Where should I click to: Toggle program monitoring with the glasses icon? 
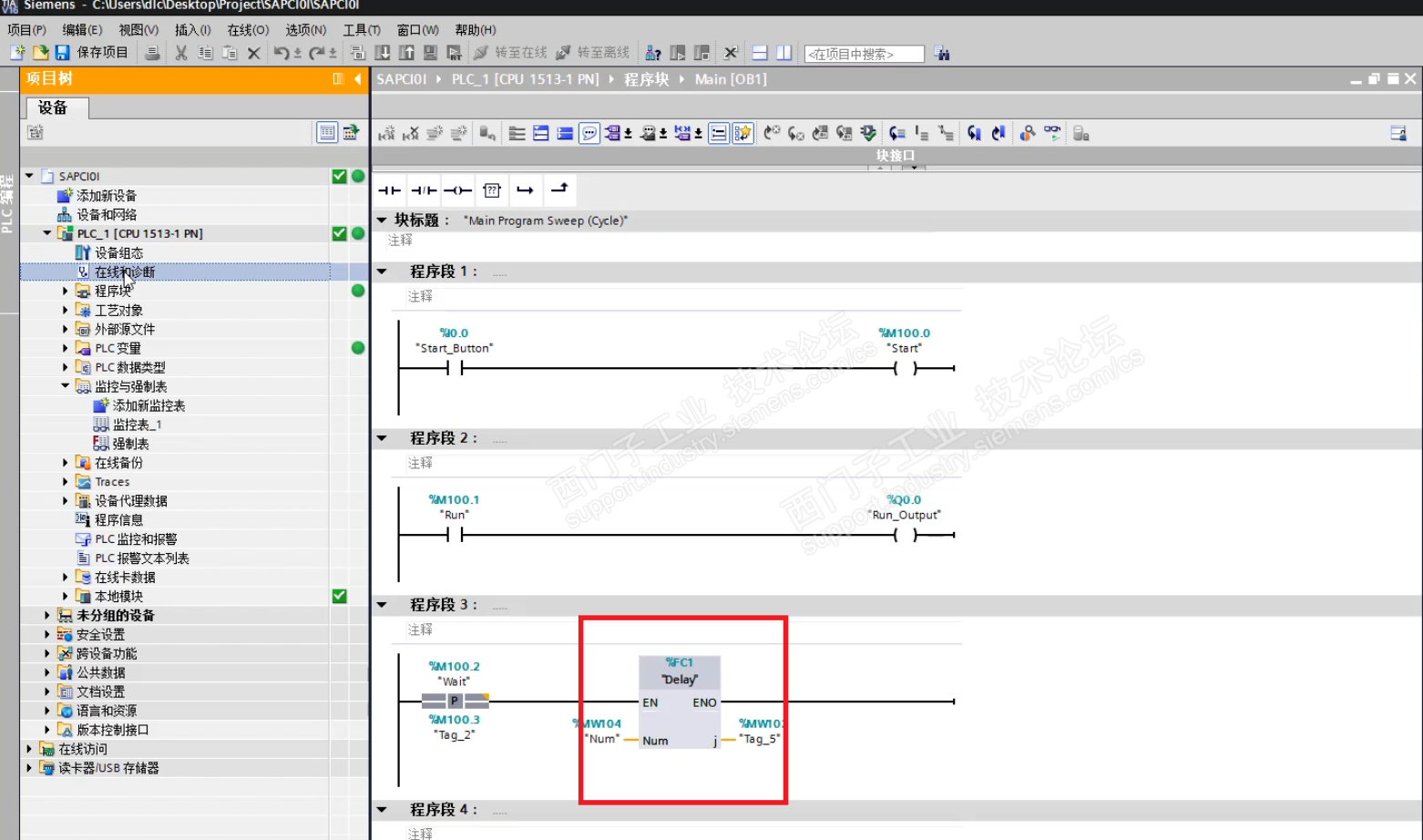pyautogui.click(x=1052, y=133)
